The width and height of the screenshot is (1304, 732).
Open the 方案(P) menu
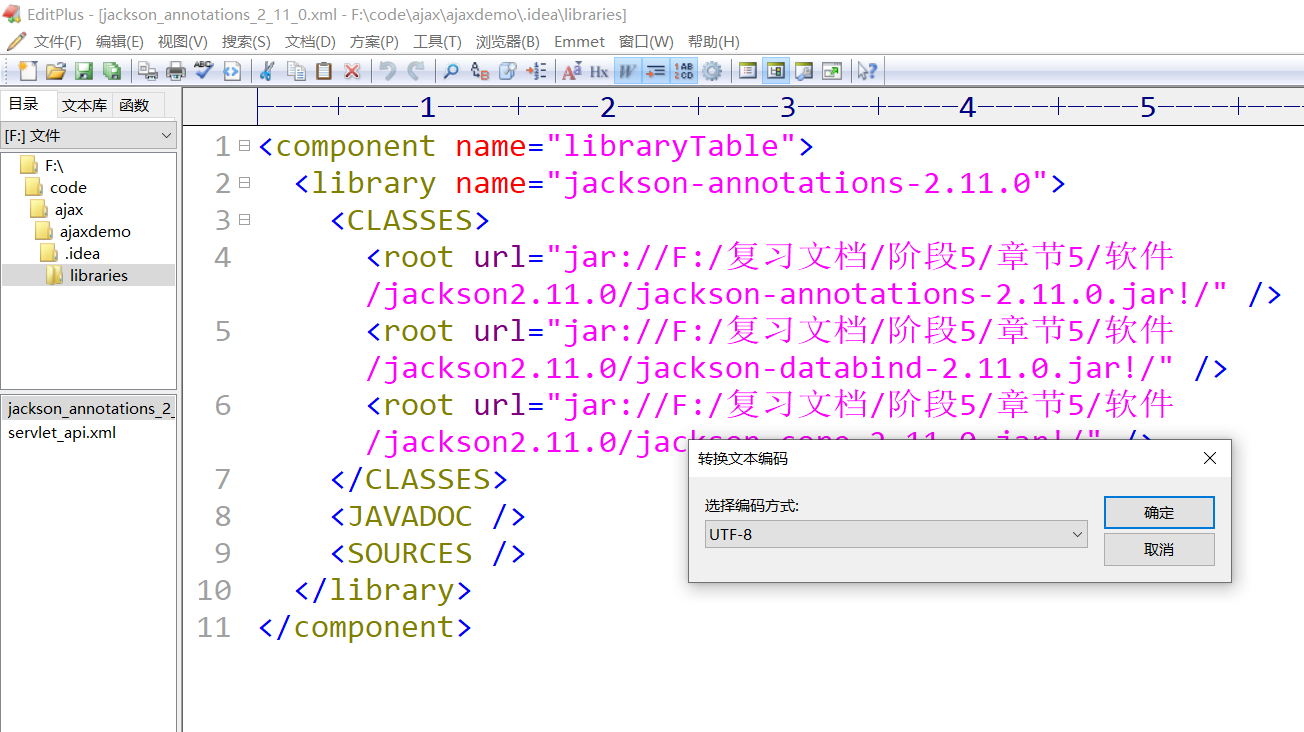click(x=374, y=41)
